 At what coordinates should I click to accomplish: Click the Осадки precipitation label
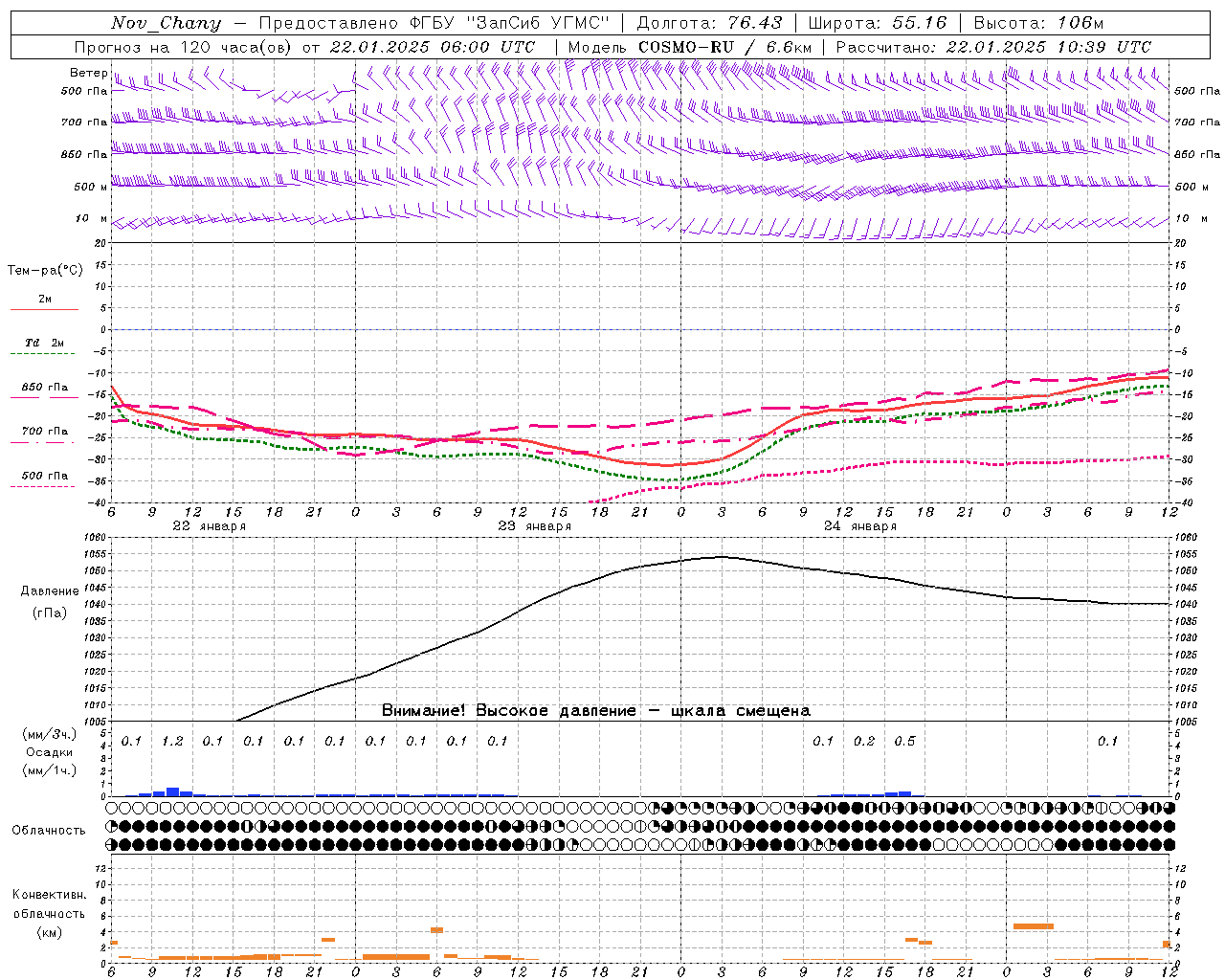pyautogui.click(x=50, y=752)
